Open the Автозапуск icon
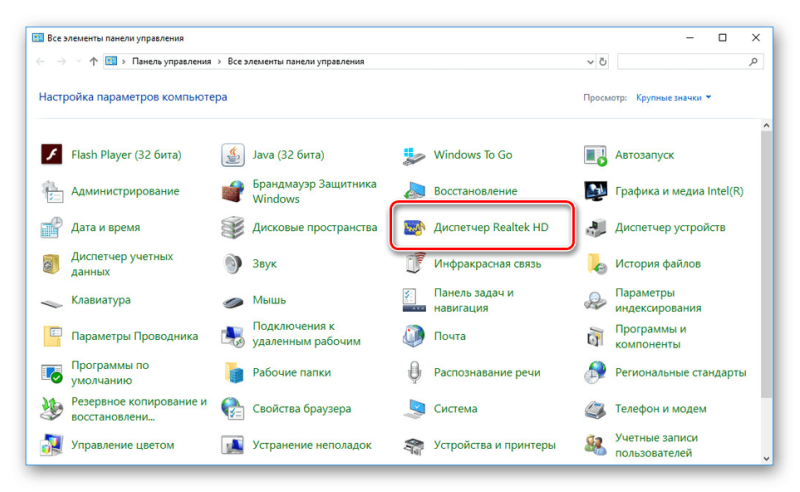This screenshot has height=492, width=800. click(x=595, y=155)
